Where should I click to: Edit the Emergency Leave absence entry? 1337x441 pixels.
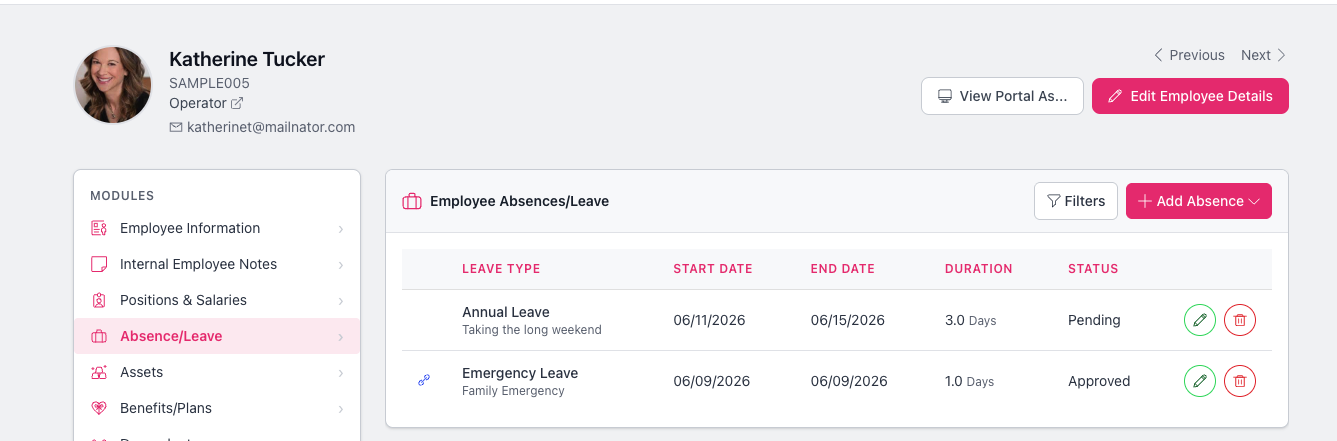click(x=1200, y=381)
